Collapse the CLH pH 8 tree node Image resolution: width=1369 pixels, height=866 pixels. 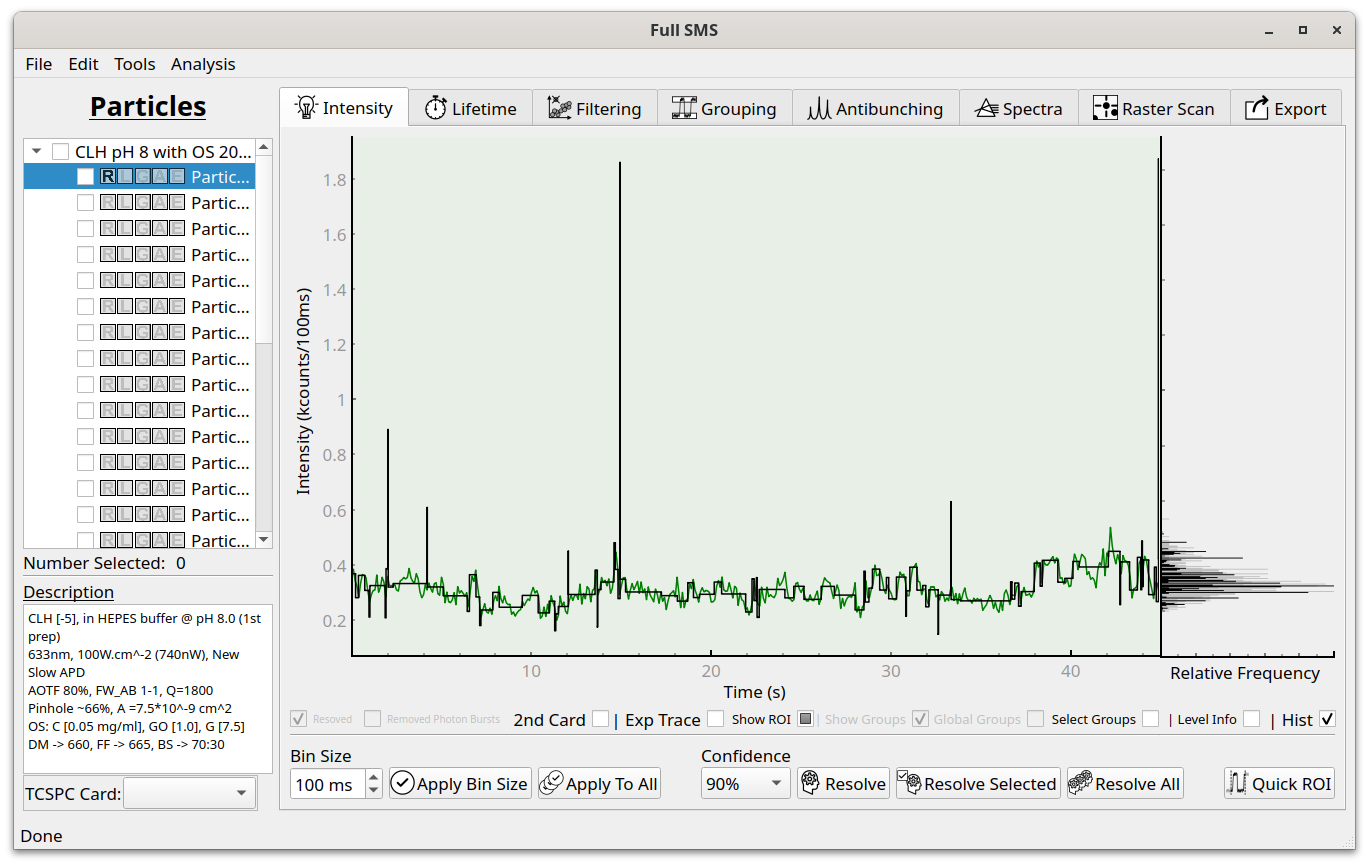[x=36, y=152]
